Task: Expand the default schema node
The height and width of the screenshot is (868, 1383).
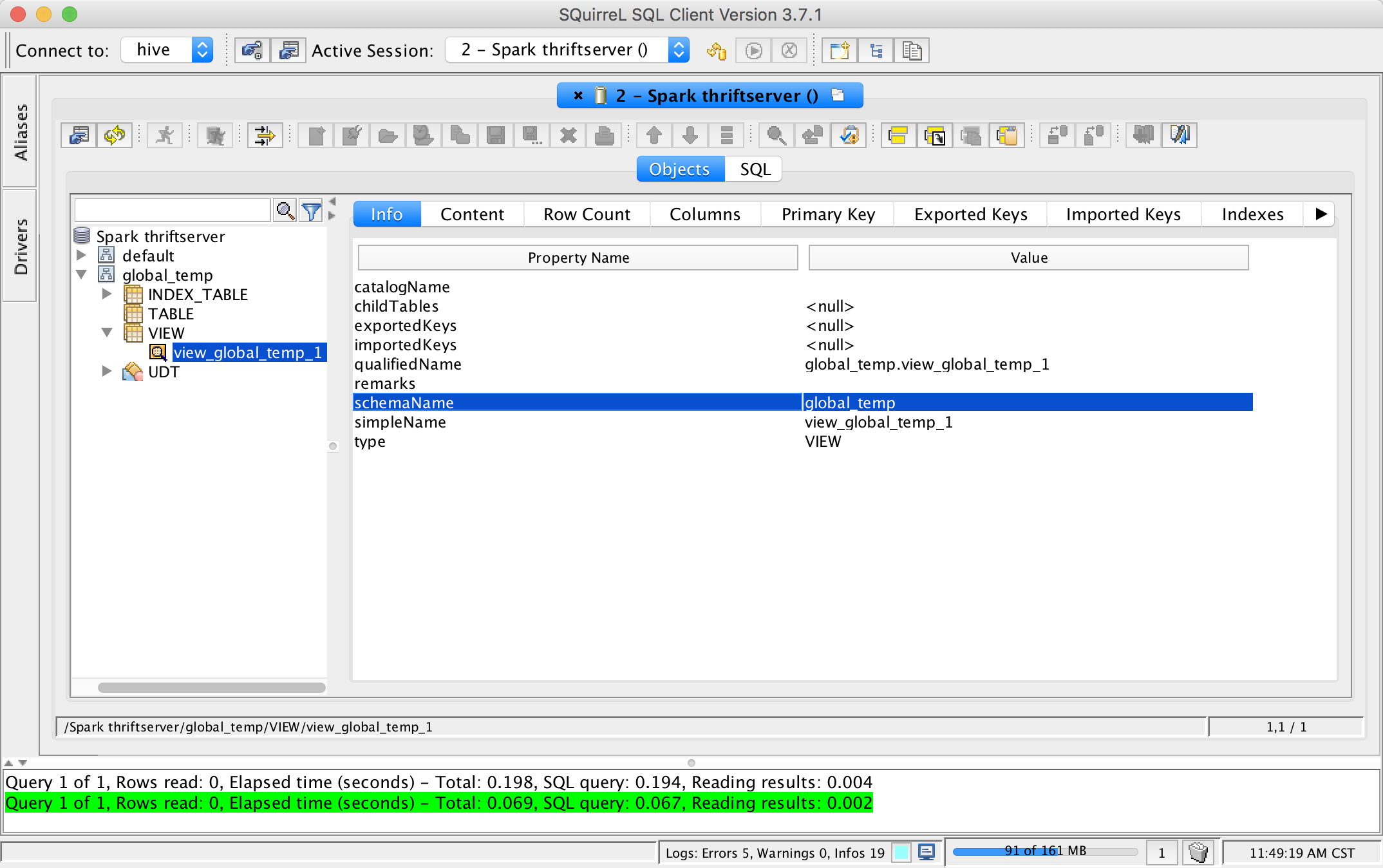Action: pyautogui.click(x=81, y=256)
